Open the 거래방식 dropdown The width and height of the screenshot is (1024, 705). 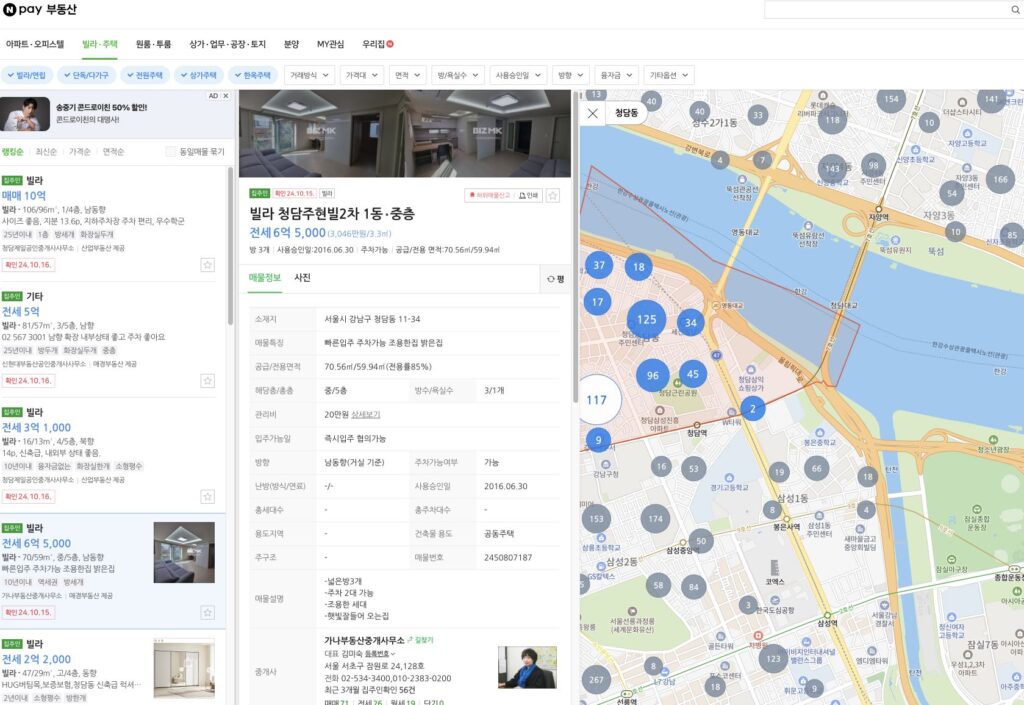click(309, 75)
